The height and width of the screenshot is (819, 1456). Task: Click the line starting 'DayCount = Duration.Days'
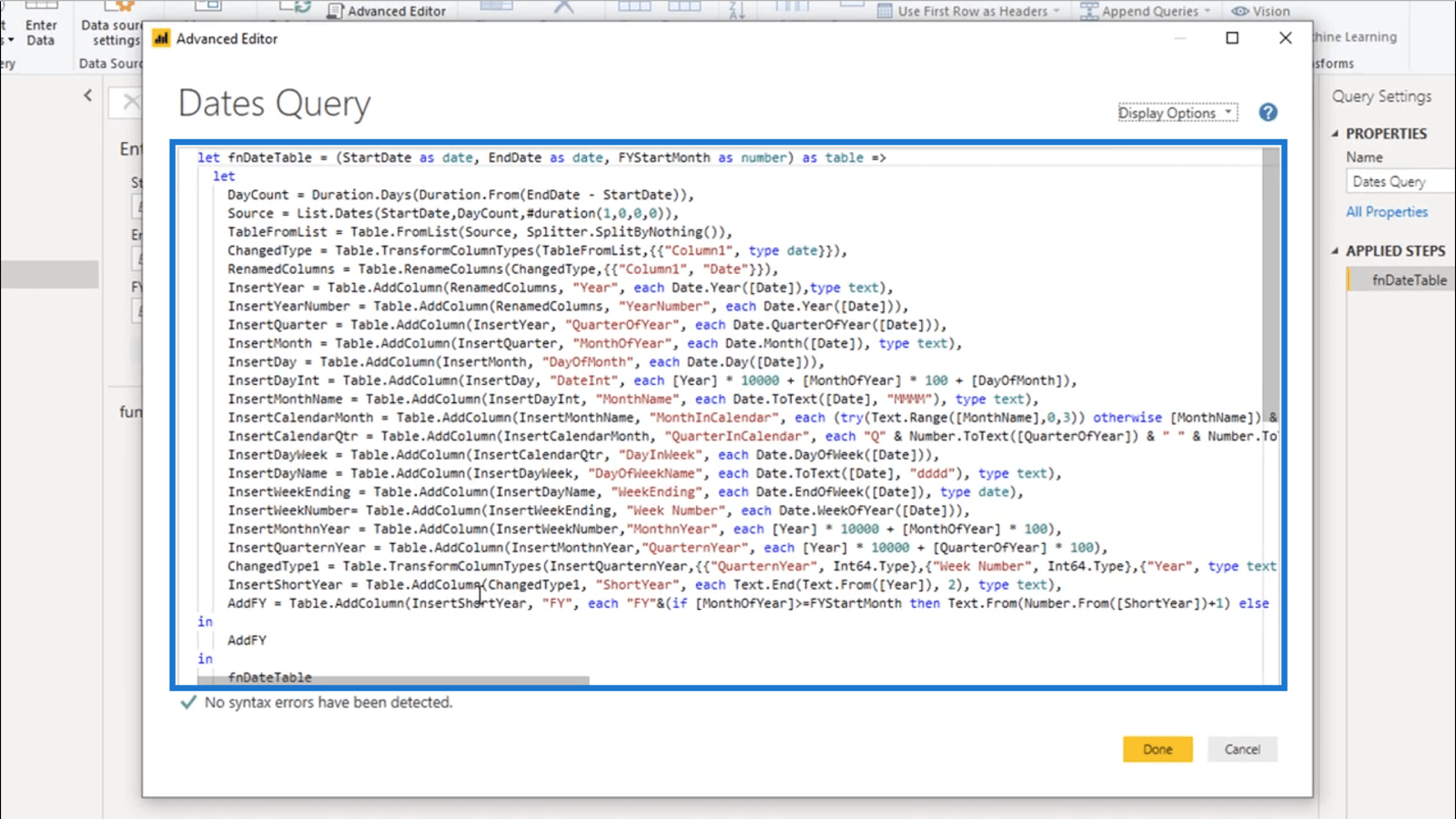(x=460, y=195)
